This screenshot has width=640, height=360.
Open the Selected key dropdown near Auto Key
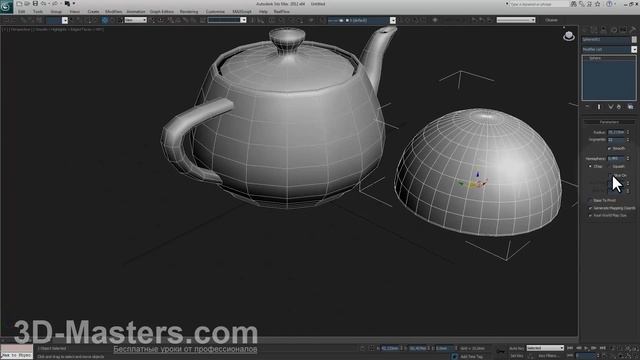[x=545, y=348]
